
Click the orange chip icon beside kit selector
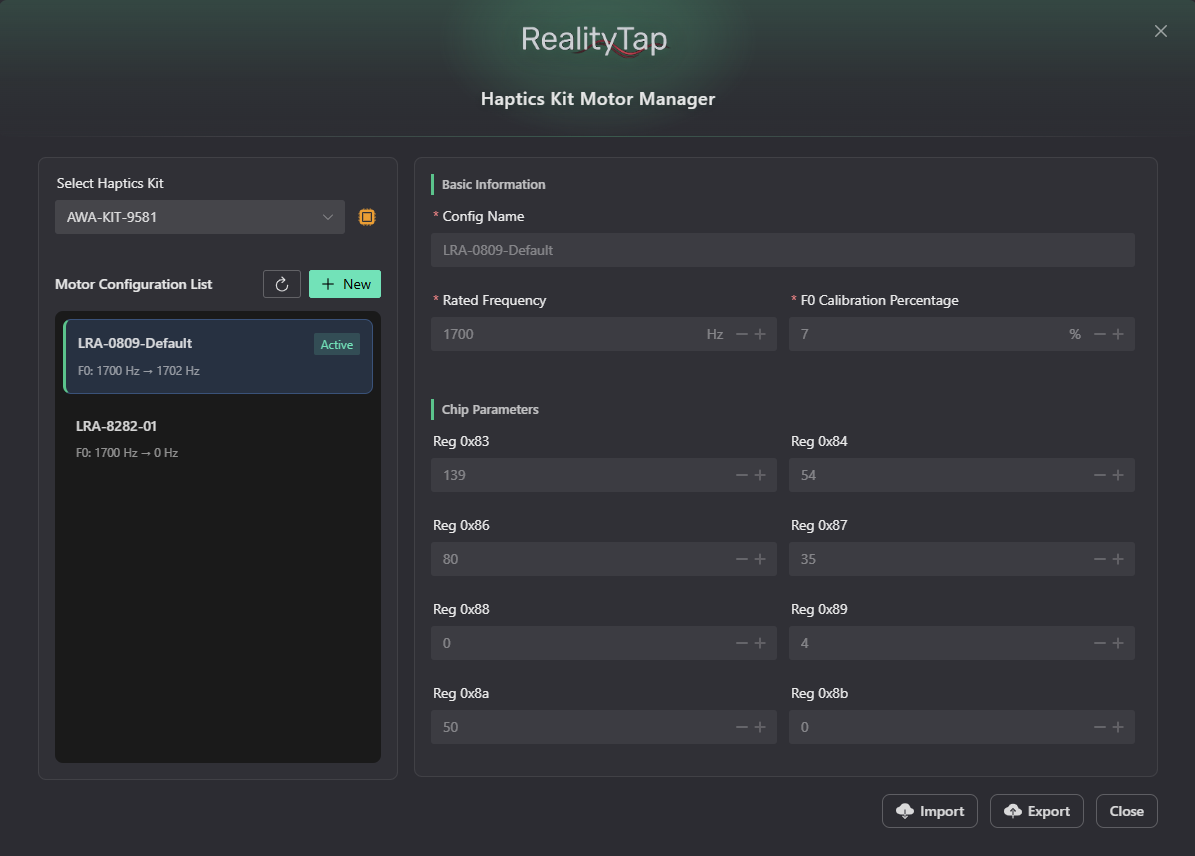pyautogui.click(x=367, y=217)
